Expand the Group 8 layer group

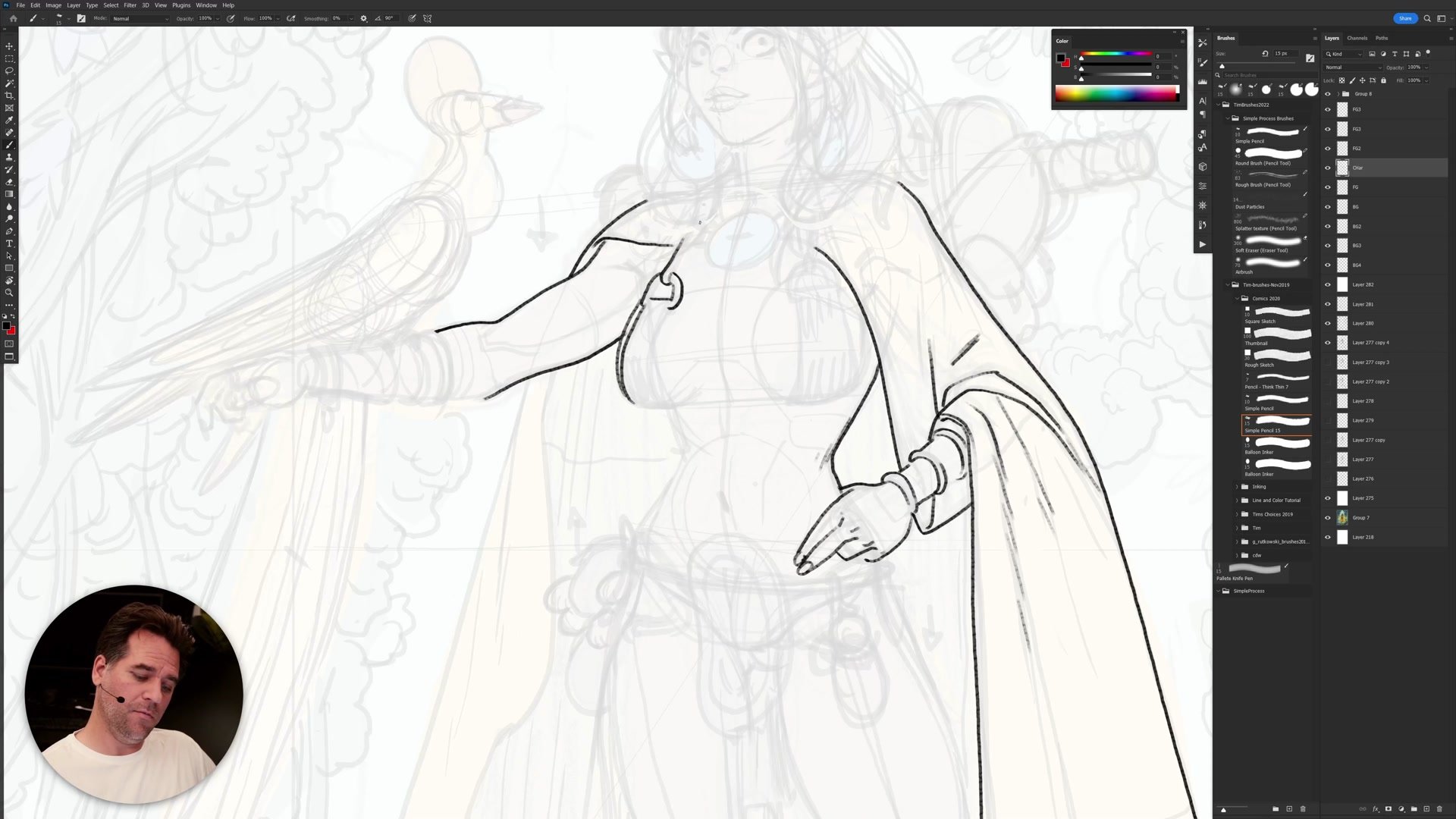1337,94
